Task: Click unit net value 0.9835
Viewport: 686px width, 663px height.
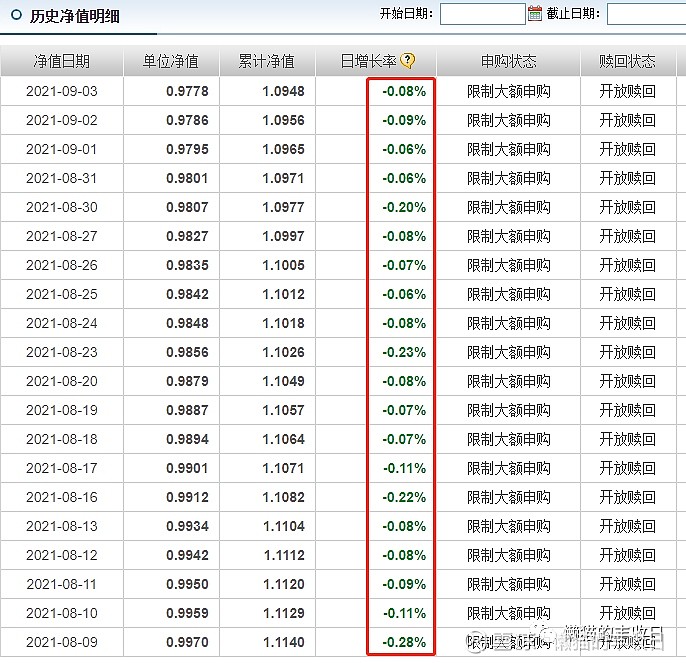Action: 187,265
